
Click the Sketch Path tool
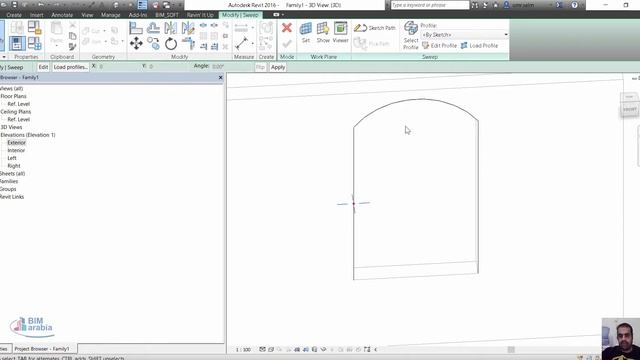tap(375, 28)
